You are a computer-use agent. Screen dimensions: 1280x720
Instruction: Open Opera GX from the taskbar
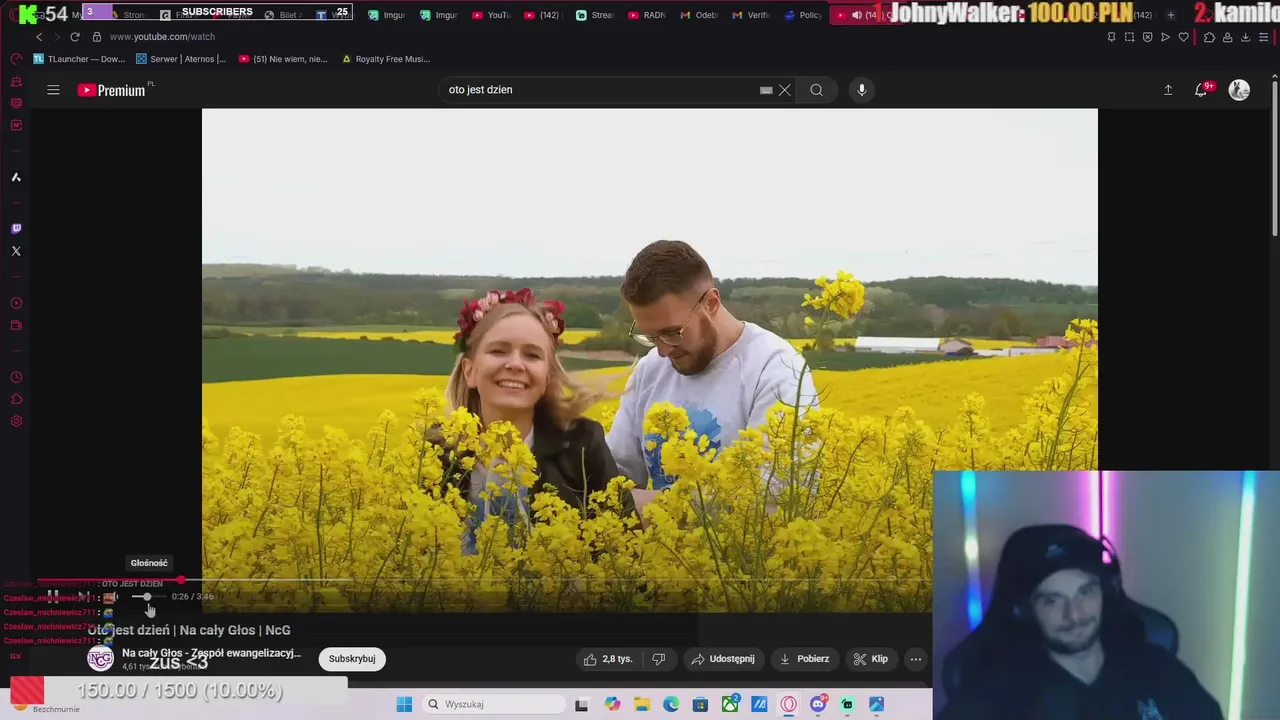pyautogui.click(x=789, y=704)
